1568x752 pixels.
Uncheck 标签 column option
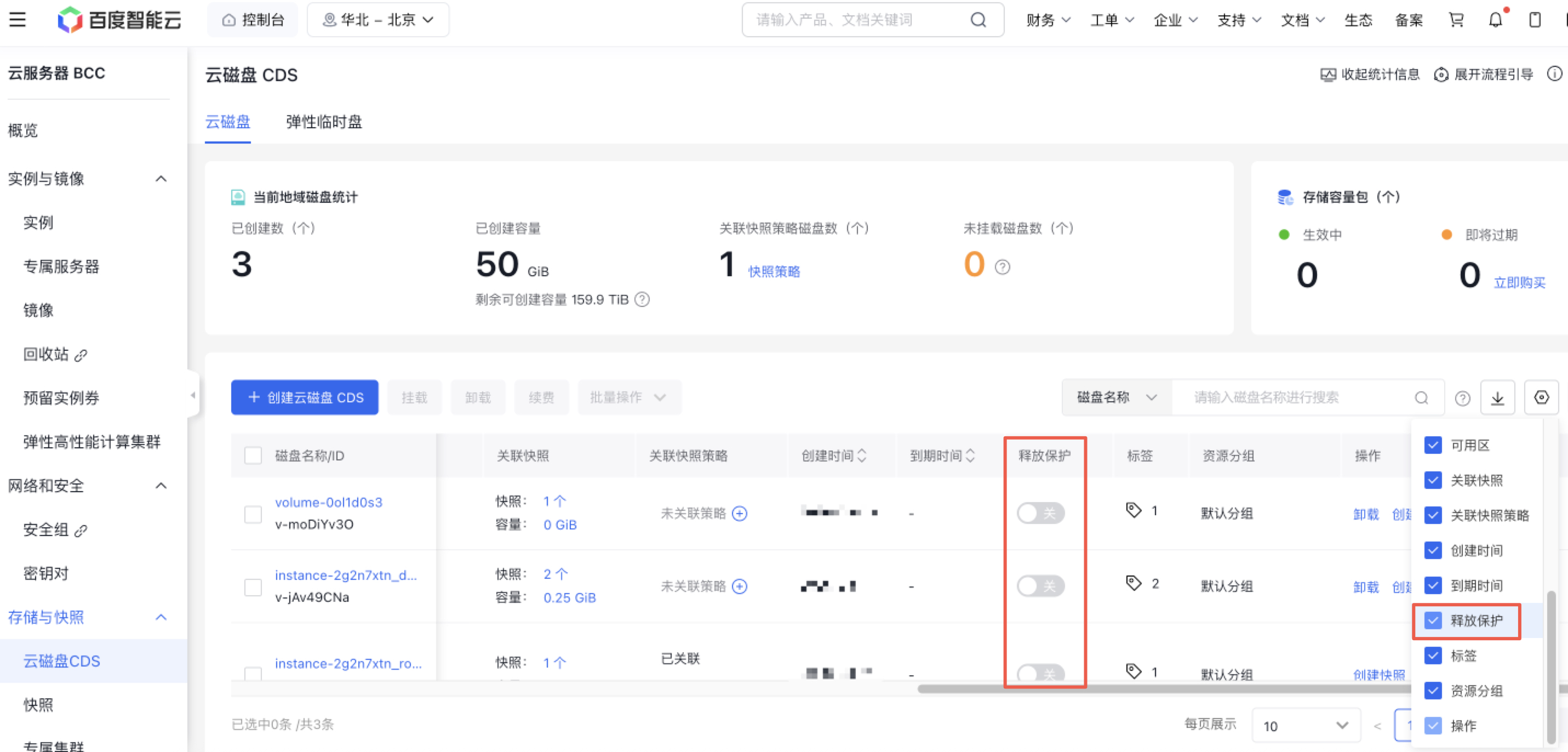[x=1433, y=655]
